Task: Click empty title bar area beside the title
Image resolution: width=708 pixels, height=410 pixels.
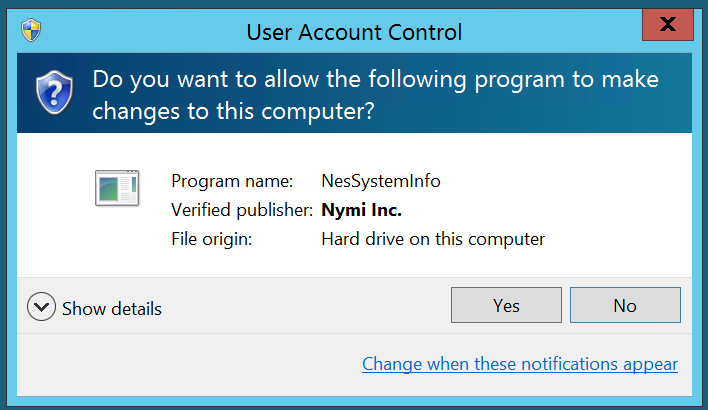Action: 560,32
